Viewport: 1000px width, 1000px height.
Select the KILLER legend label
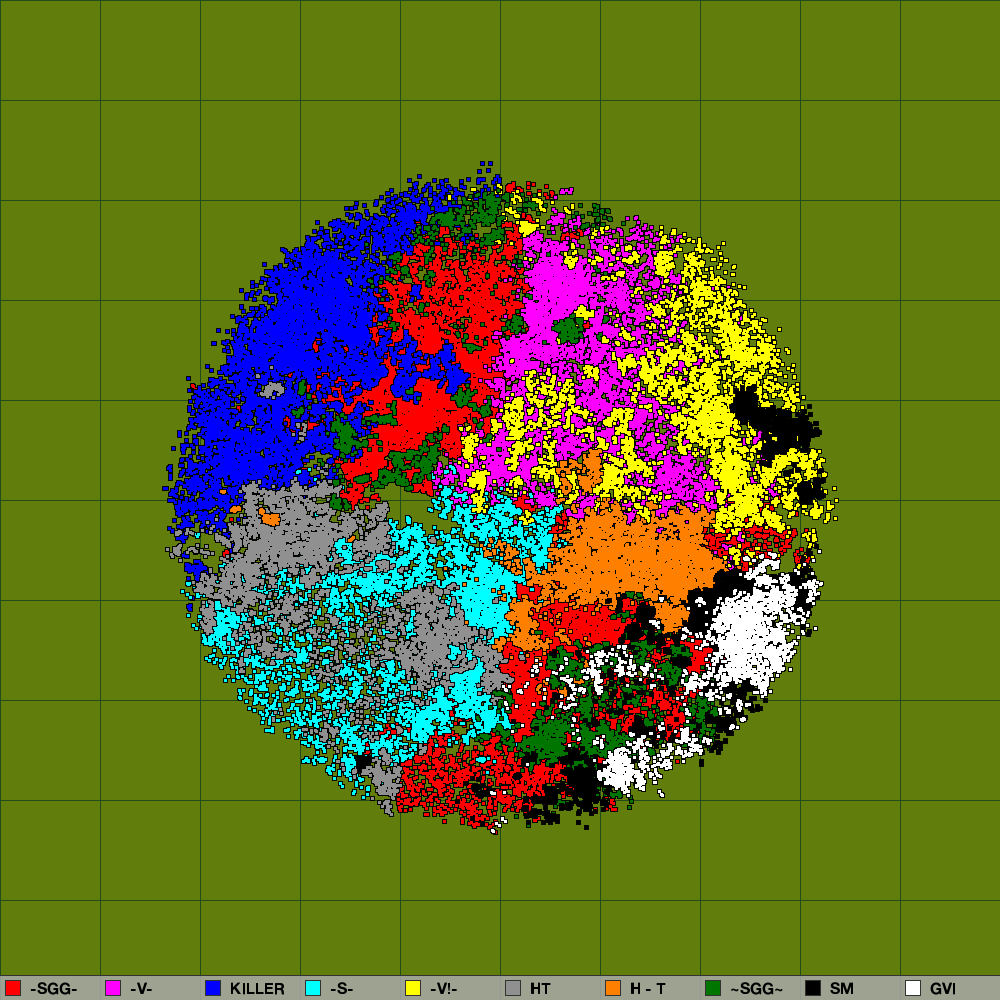257,989
